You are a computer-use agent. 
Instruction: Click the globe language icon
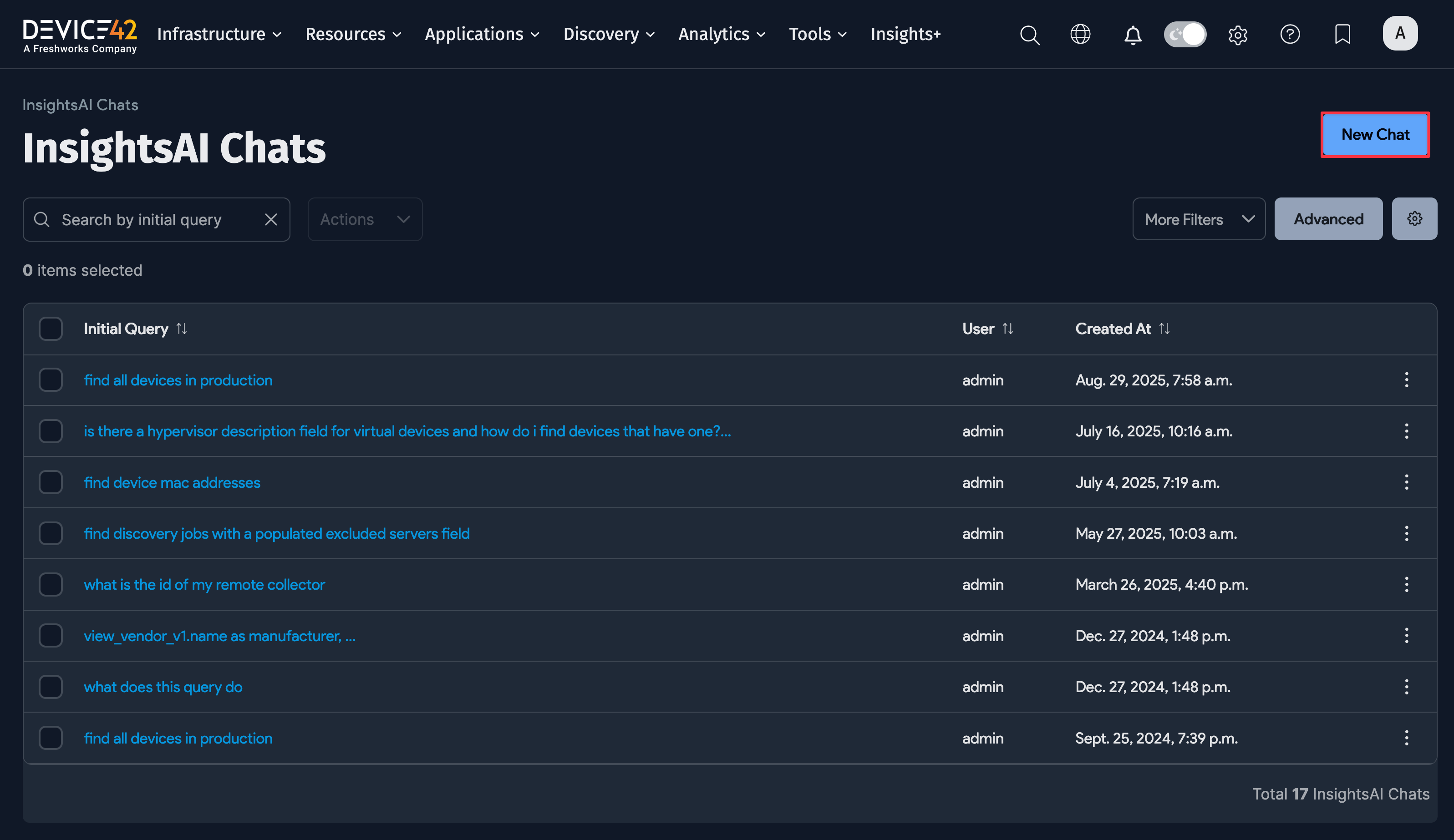pos(1080,35)
